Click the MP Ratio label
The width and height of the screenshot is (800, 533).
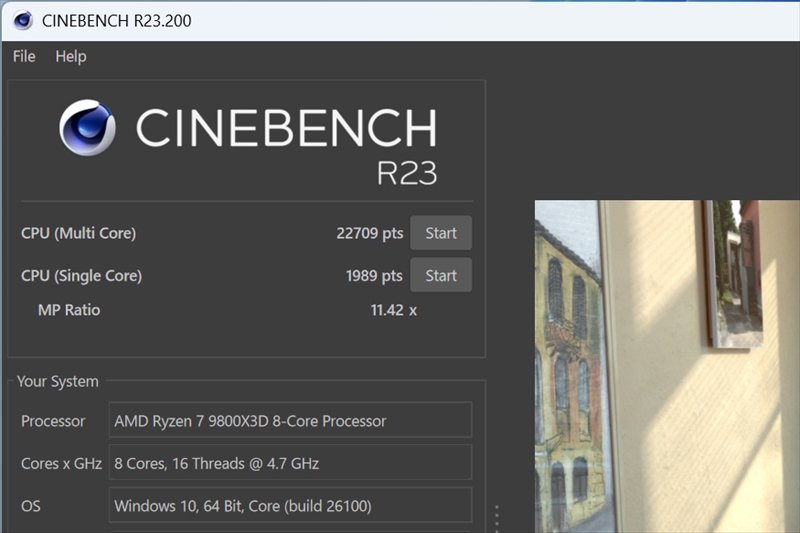69,310
